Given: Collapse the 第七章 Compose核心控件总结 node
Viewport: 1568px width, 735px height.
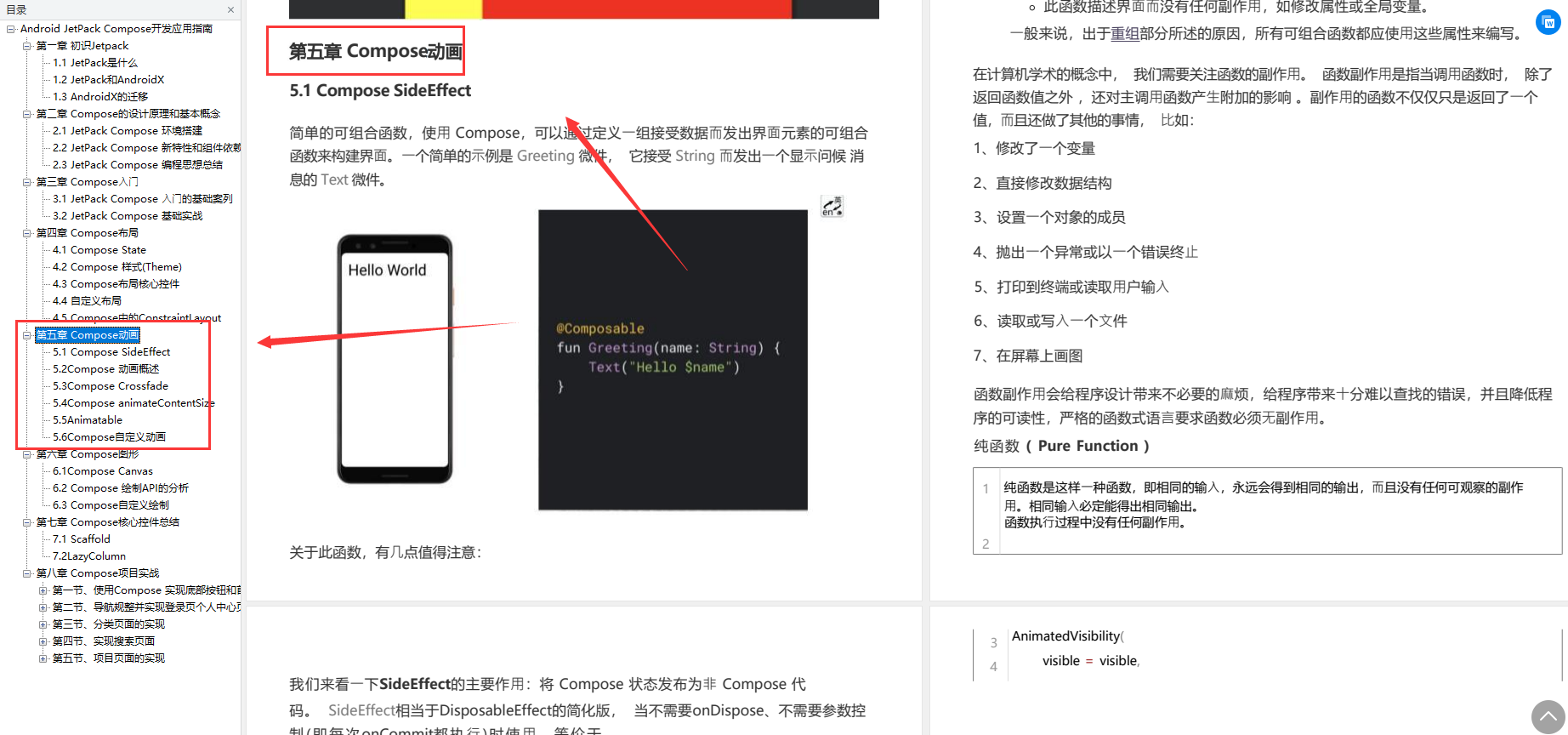Looking at the screenshot, I should (26, 522).
